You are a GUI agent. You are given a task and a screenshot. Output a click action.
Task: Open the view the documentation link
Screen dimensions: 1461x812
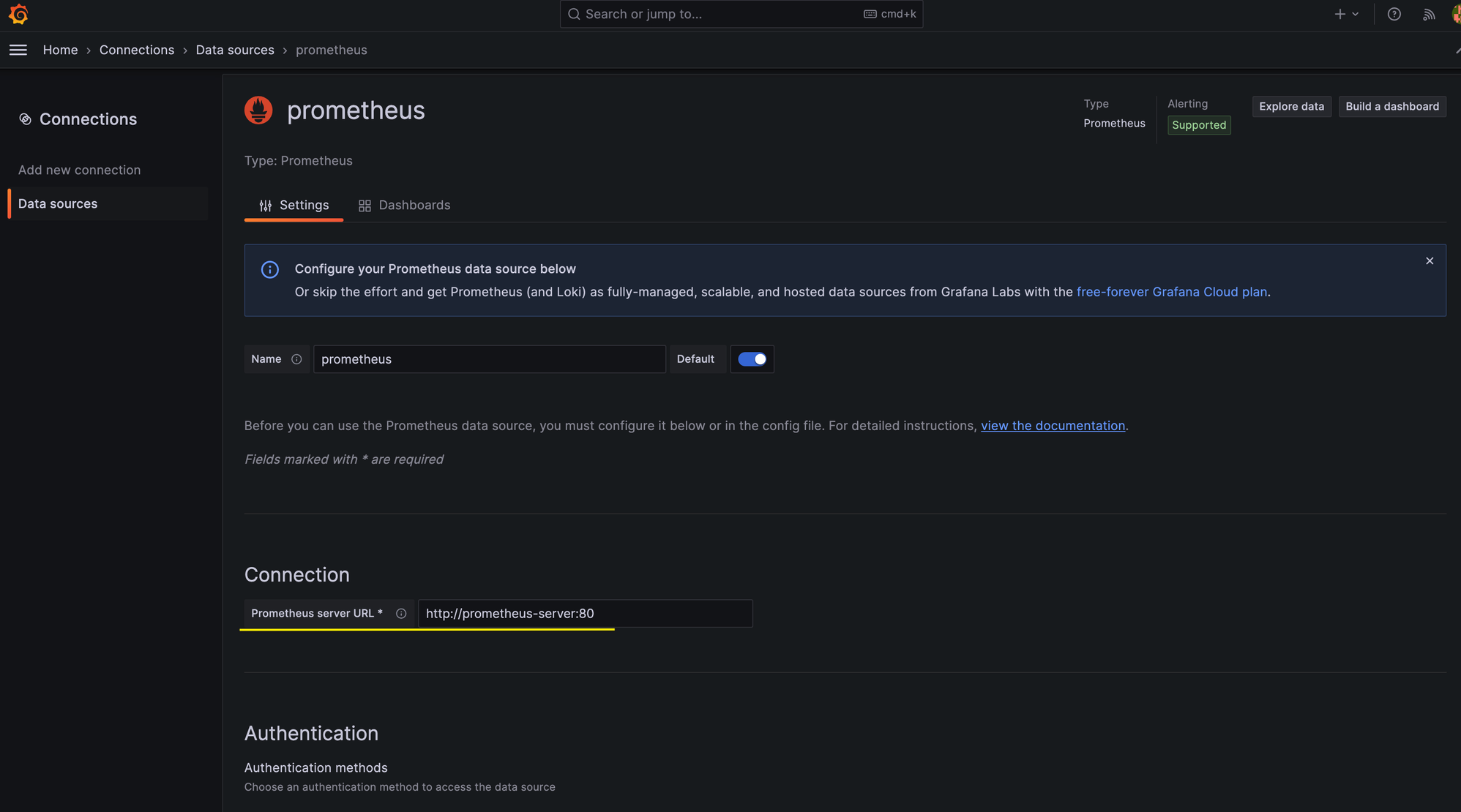[x=1053, y=426]
